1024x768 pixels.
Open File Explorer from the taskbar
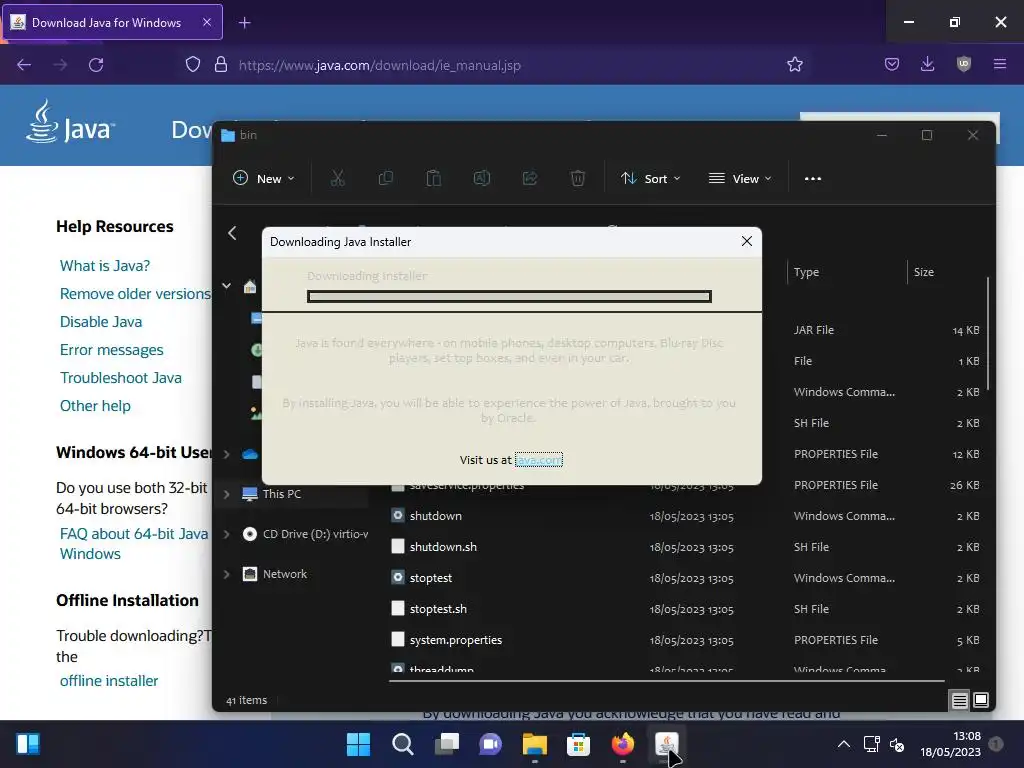(x=534, y=744)
